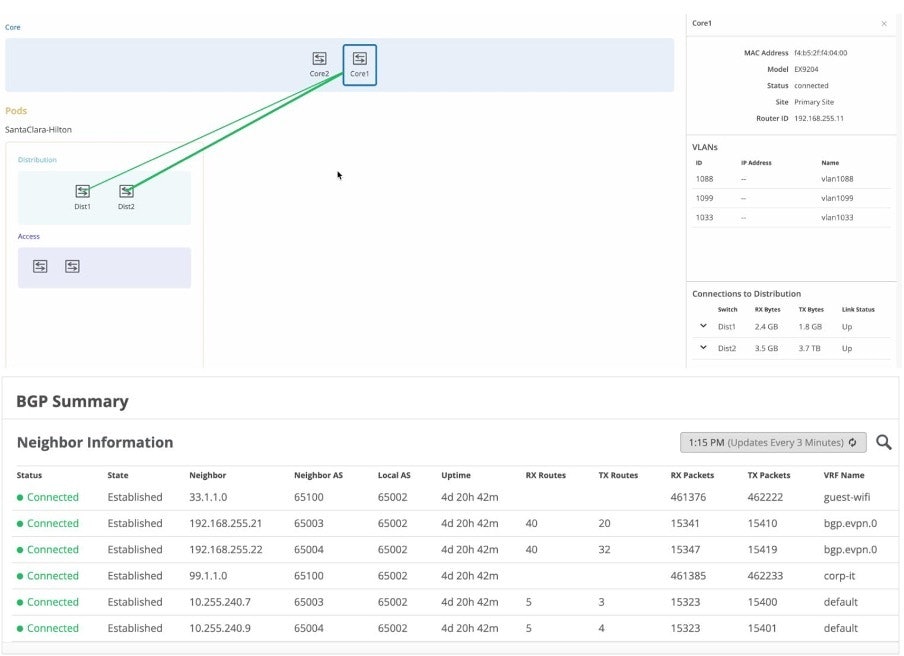Open search in Neighbor Information

coord(883,442)
